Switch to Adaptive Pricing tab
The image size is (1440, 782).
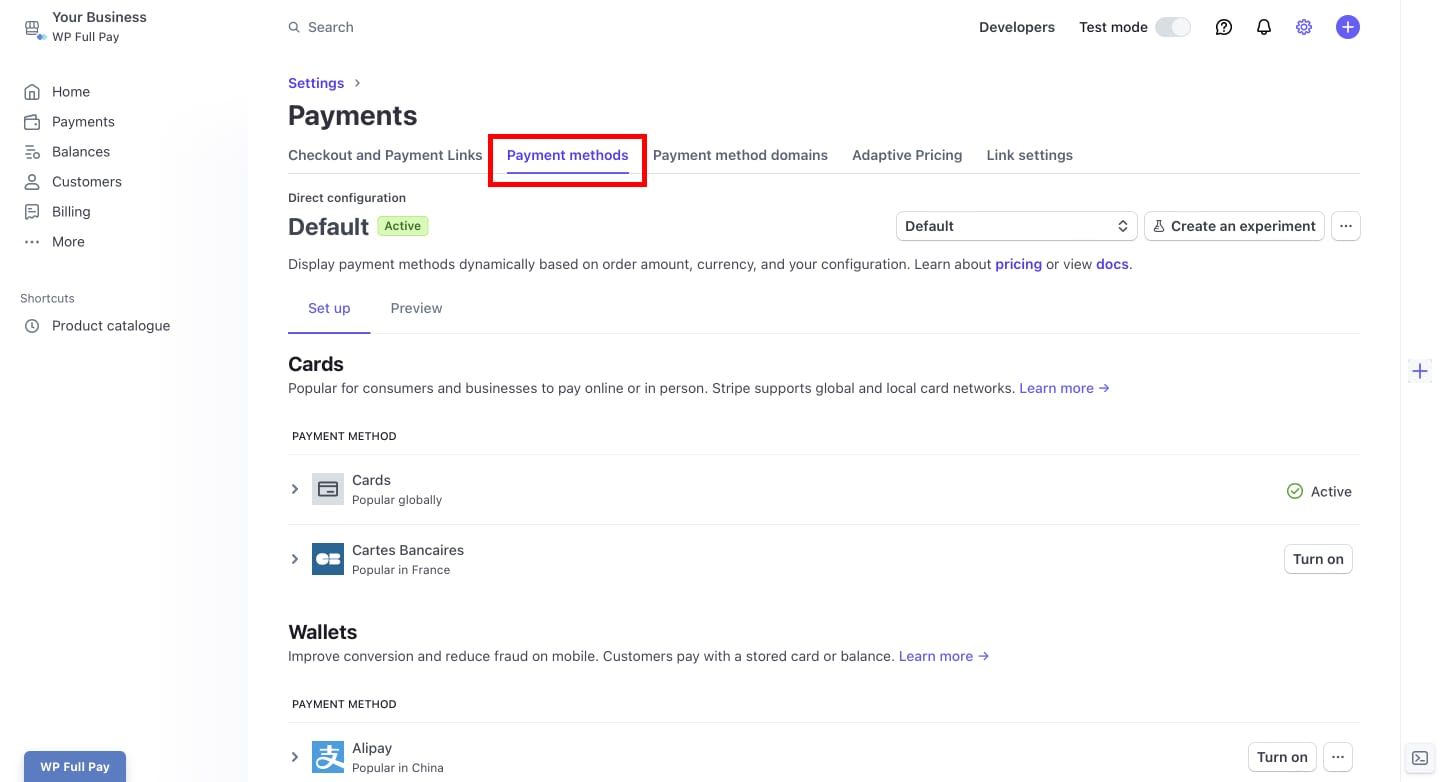(906, 155)
